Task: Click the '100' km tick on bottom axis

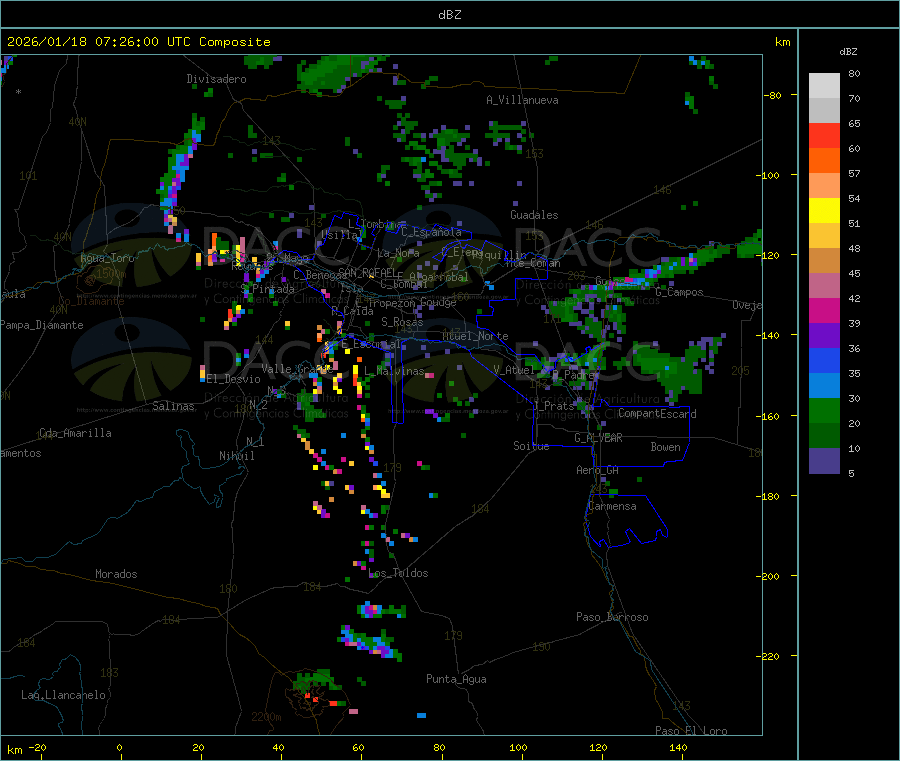Action: (518, 747)
